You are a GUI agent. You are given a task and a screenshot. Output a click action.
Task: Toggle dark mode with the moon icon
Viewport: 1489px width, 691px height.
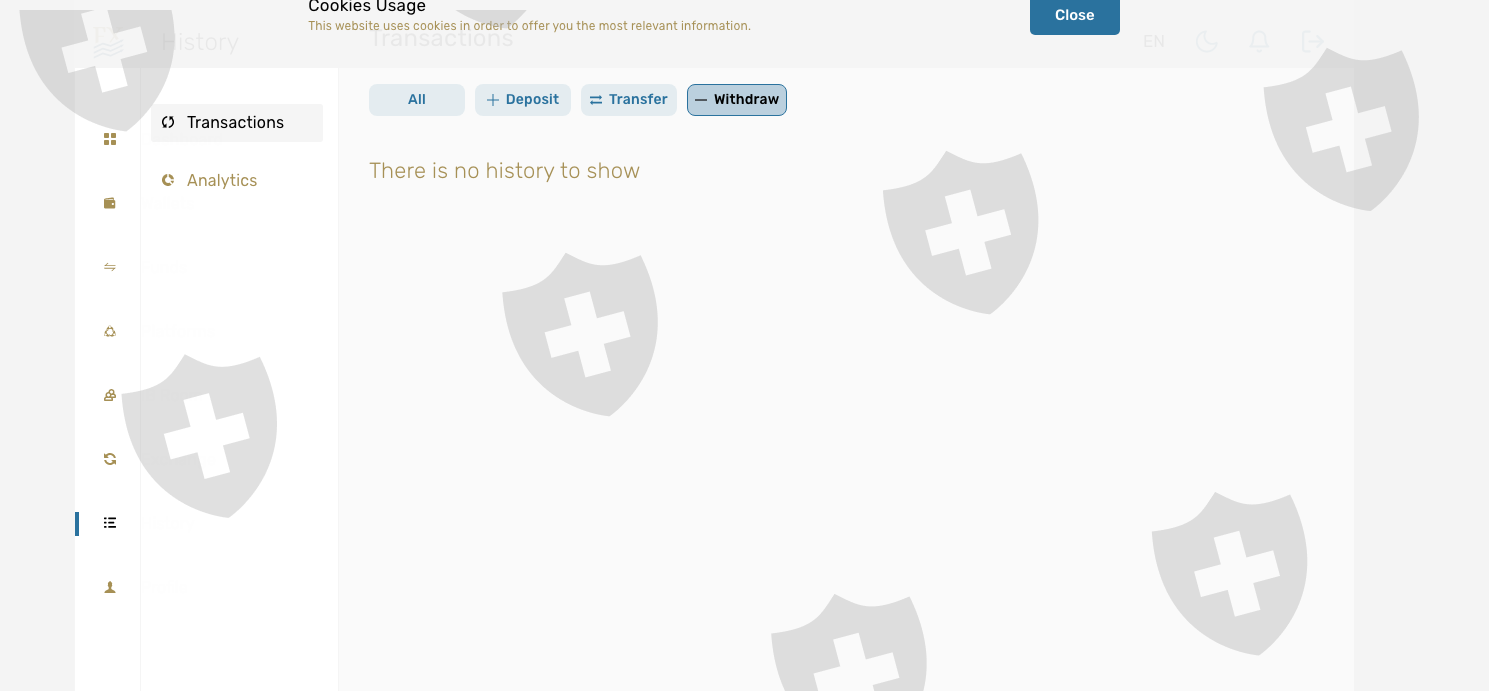pyautogui.click(x=1207, y=41)
